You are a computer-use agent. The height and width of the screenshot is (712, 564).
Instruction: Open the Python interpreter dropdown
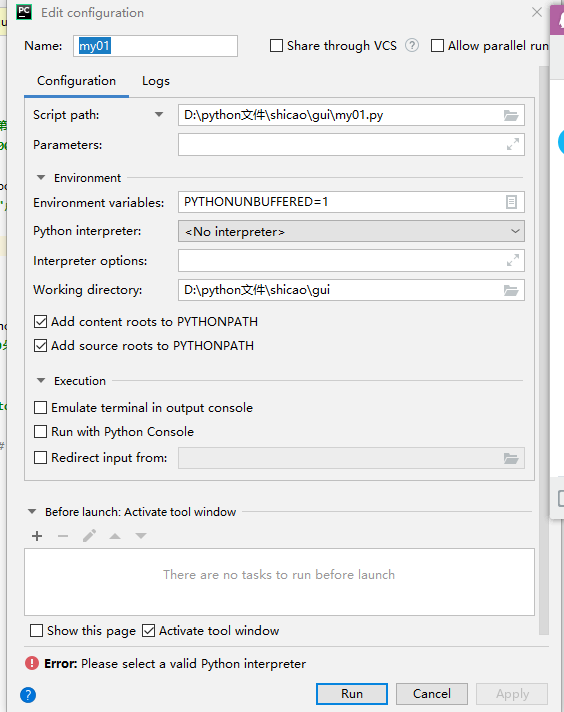click(351, 232)
